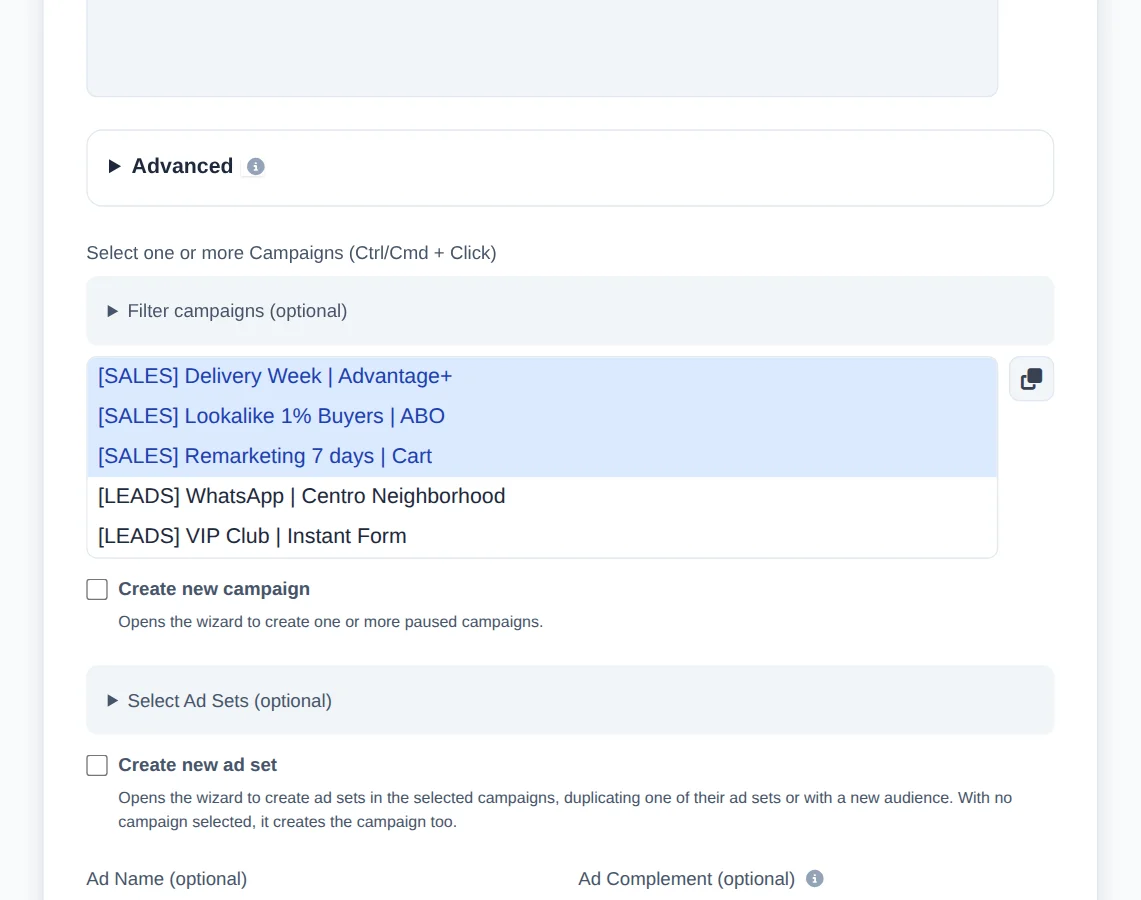Click the info icon next to Advanced
Image resolution: width=1141 pixels, height=900 pixels.
255,167
